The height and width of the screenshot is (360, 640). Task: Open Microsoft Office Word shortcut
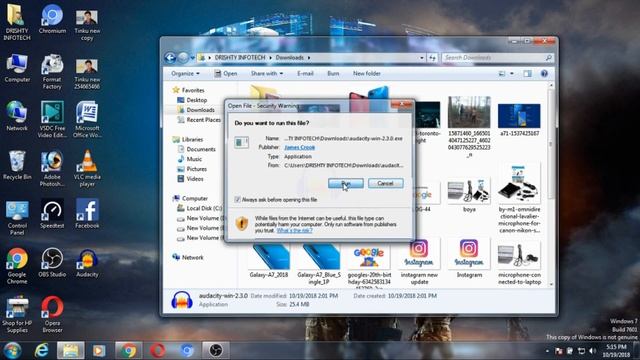87,120
